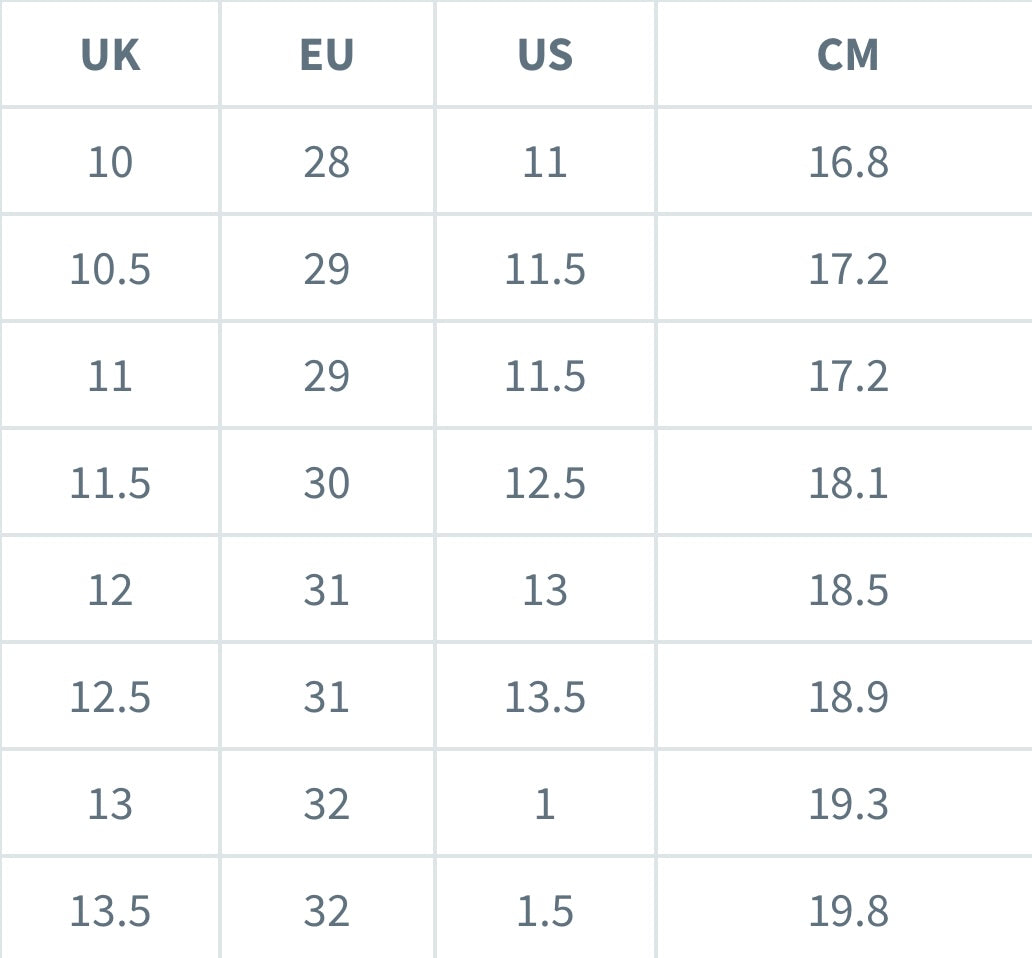
Task: Click the 18.9 CM cell
Action: point(848,698)
